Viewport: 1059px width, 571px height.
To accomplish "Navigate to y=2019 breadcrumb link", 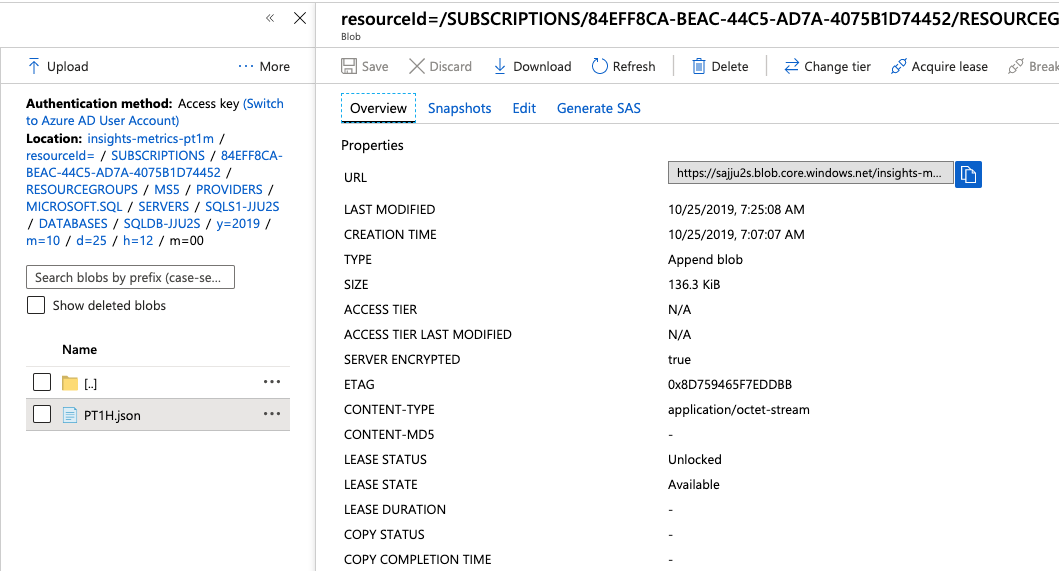I will [238, 223].
